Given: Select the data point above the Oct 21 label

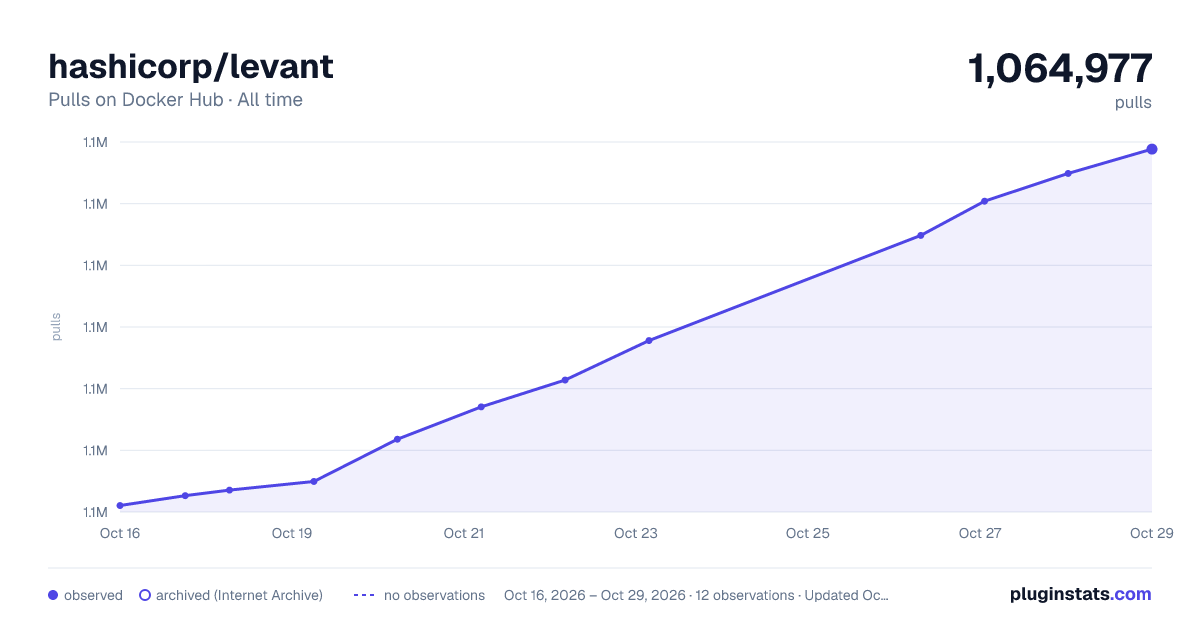Looking at the screenshot, I should (481, 406).
